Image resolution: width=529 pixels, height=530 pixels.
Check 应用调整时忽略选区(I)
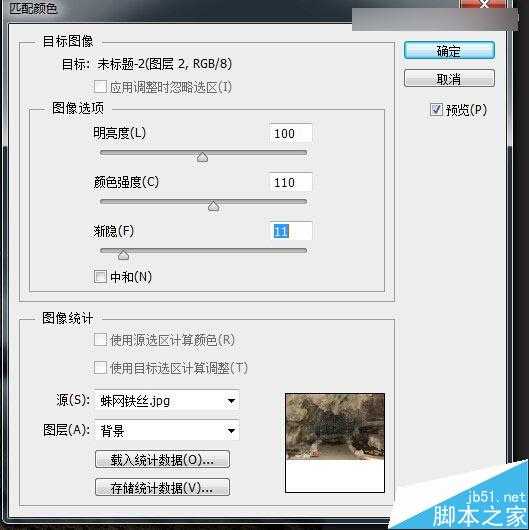coord(100,87)
